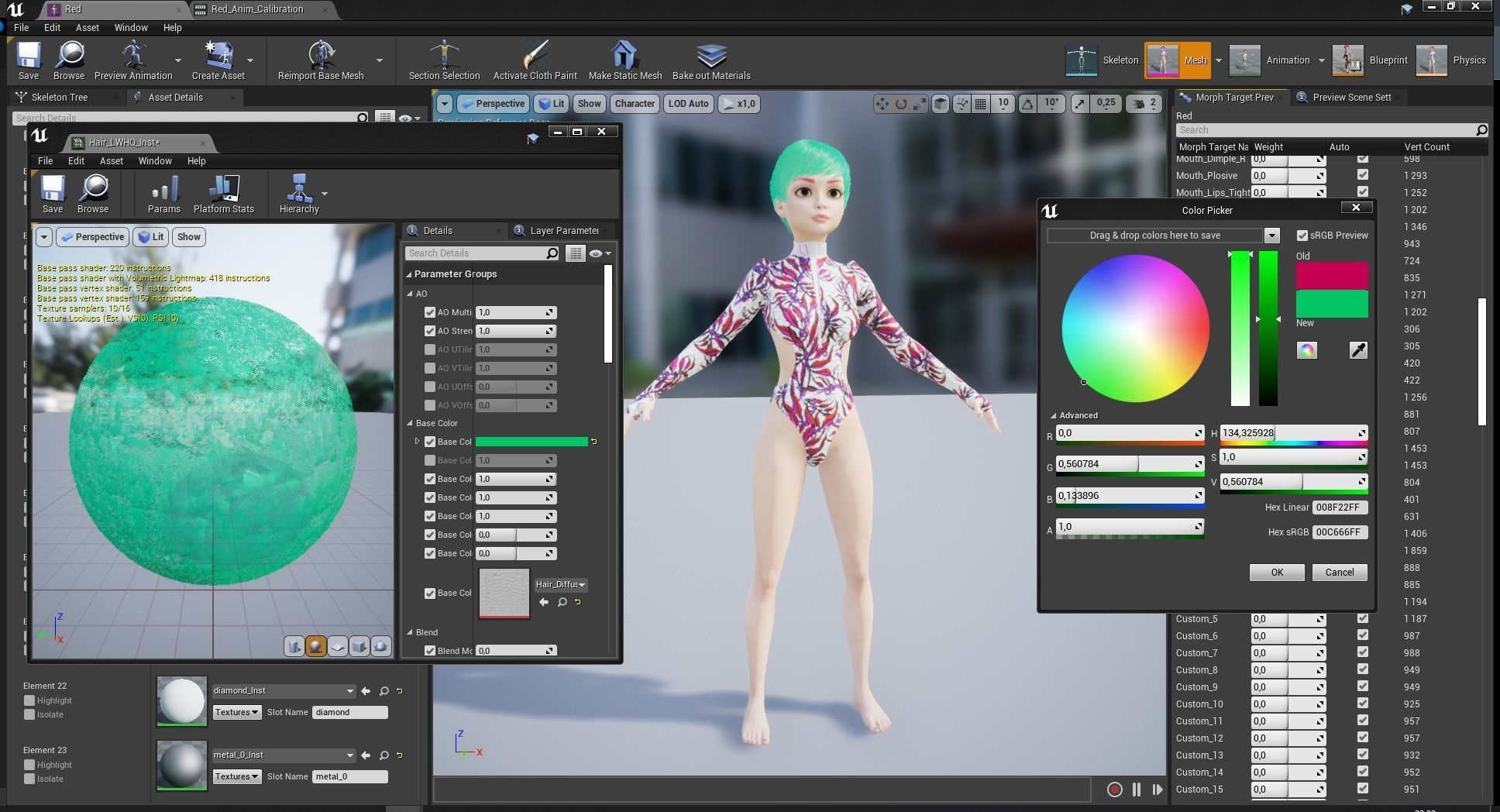Open Preview Scene Settings tab
Screen dimensions: 1500x812
click(x=1352, y=98)
